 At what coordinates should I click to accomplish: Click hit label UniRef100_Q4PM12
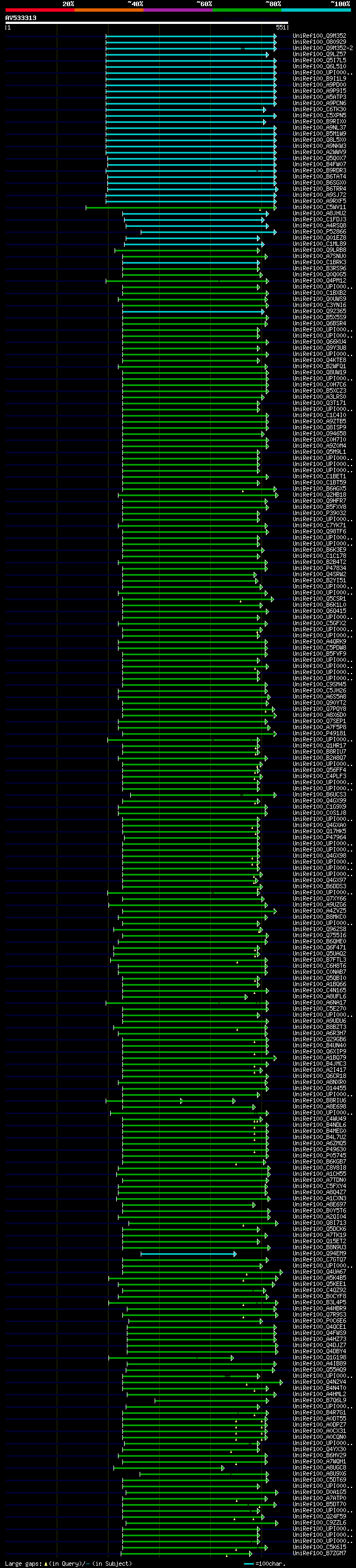319,280
